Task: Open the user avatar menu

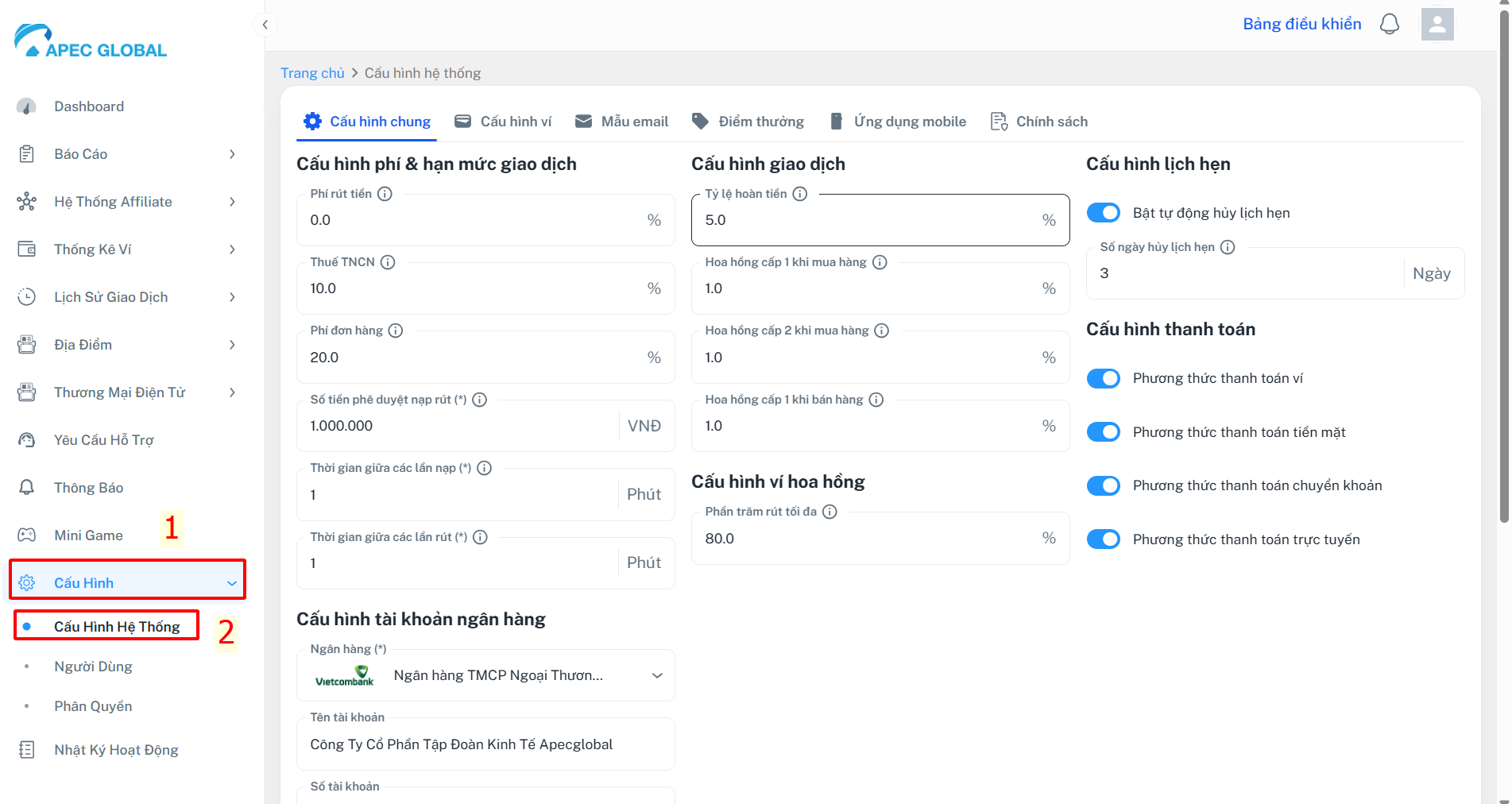Action: coord(1437,24)
